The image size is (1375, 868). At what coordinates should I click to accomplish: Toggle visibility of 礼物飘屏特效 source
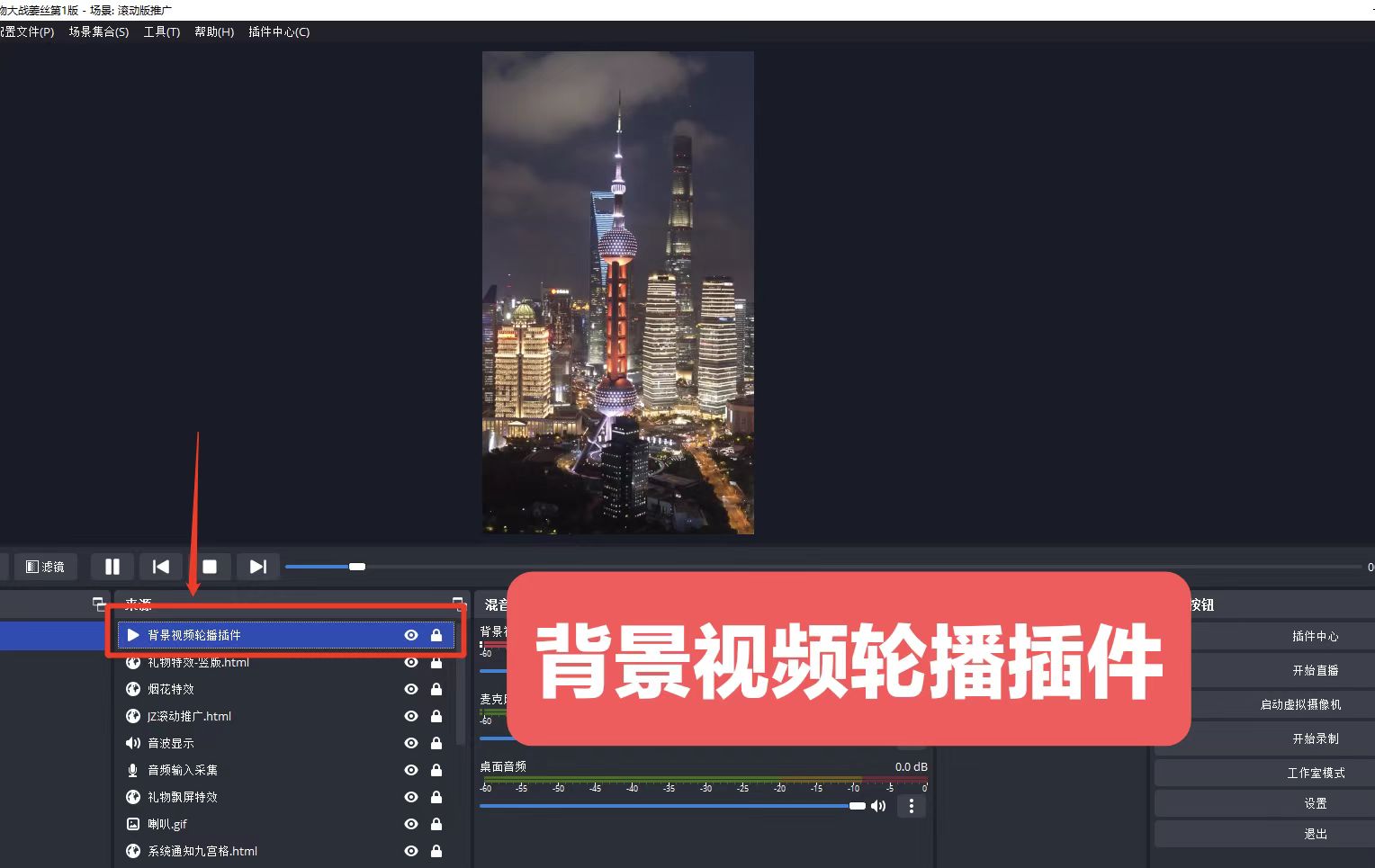(x=411, y=797)
